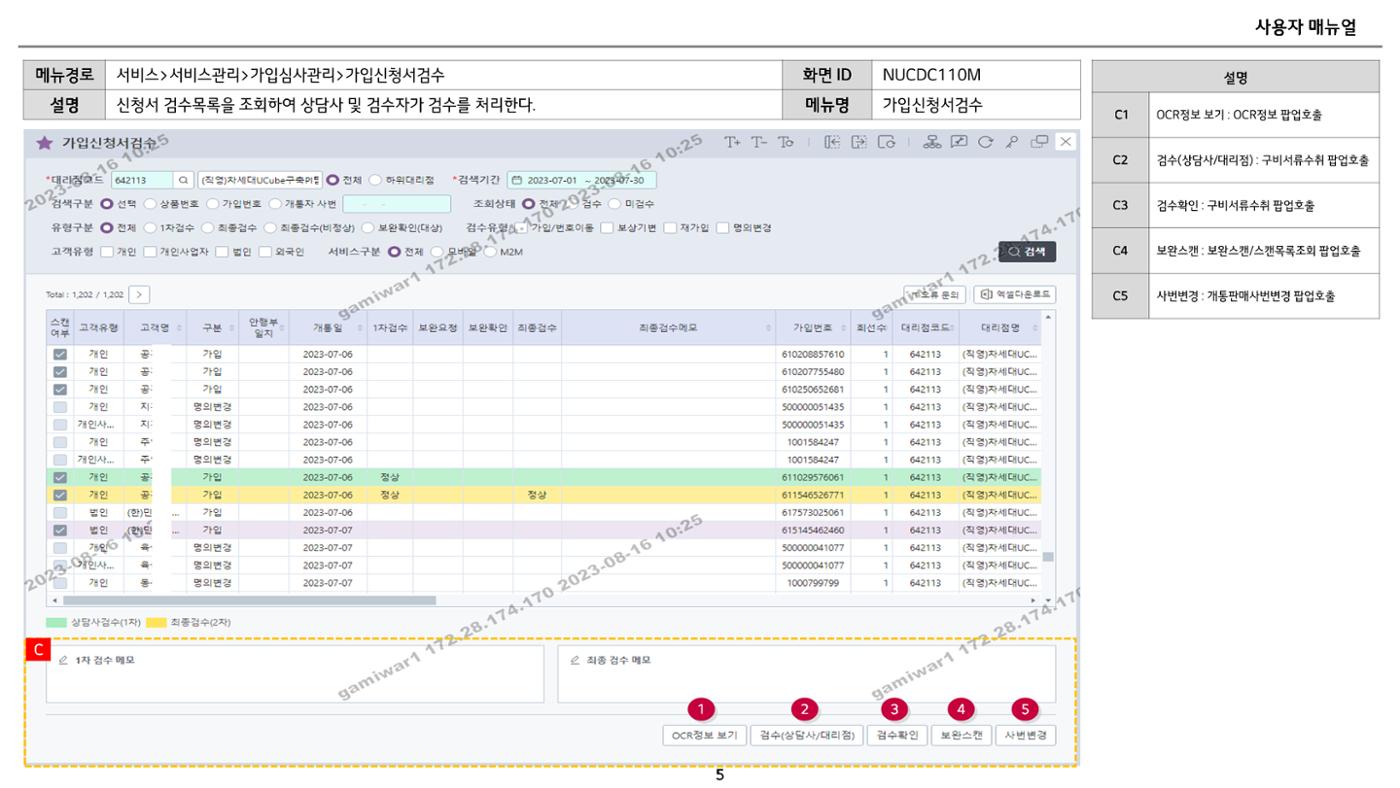Check the 명의변경 checkbox in 검수유형
The image size is (1400, 788).
pyautogui.click(x=722, y=227)
